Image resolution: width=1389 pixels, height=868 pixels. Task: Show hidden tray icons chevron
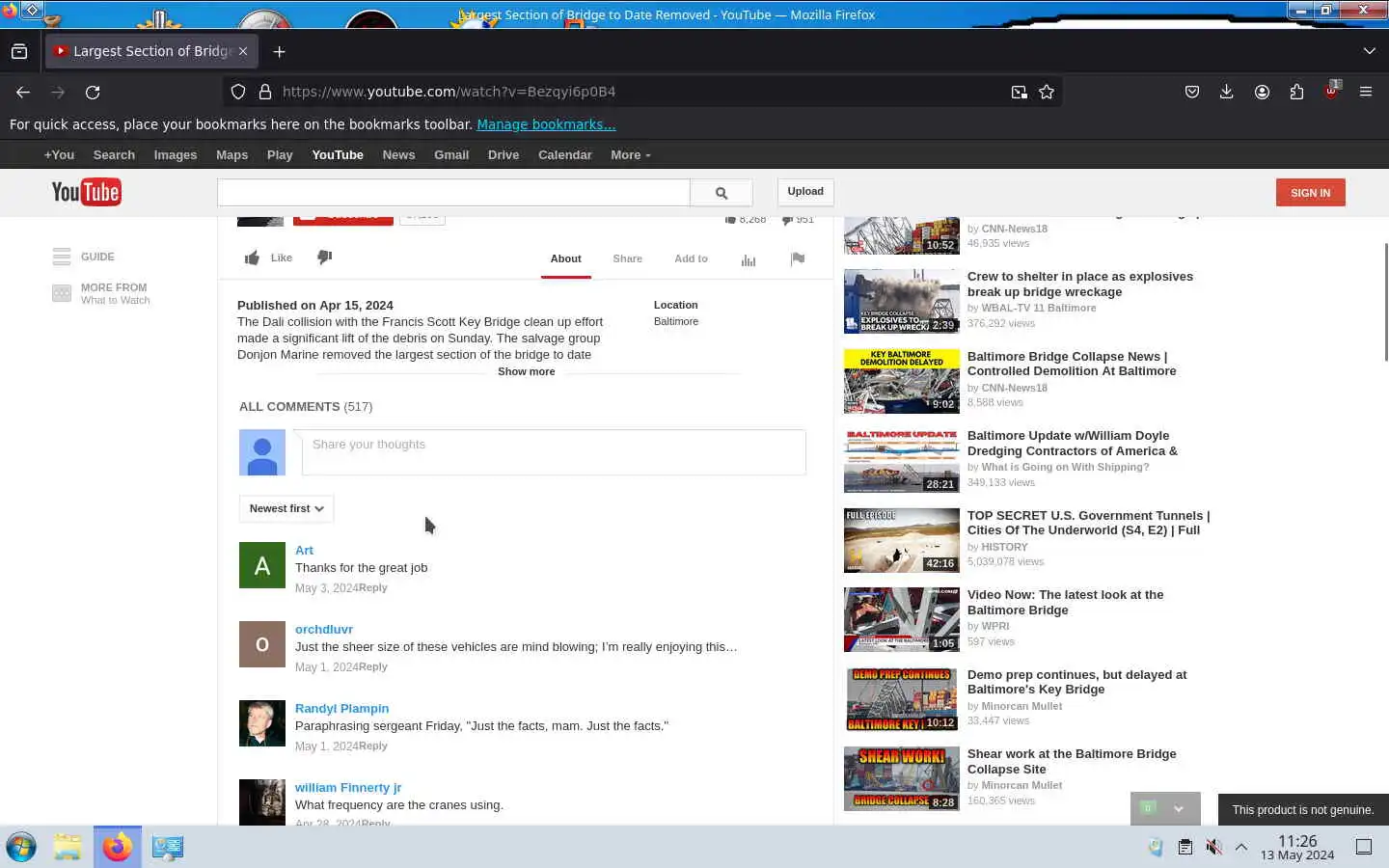tap(1241, 847)
